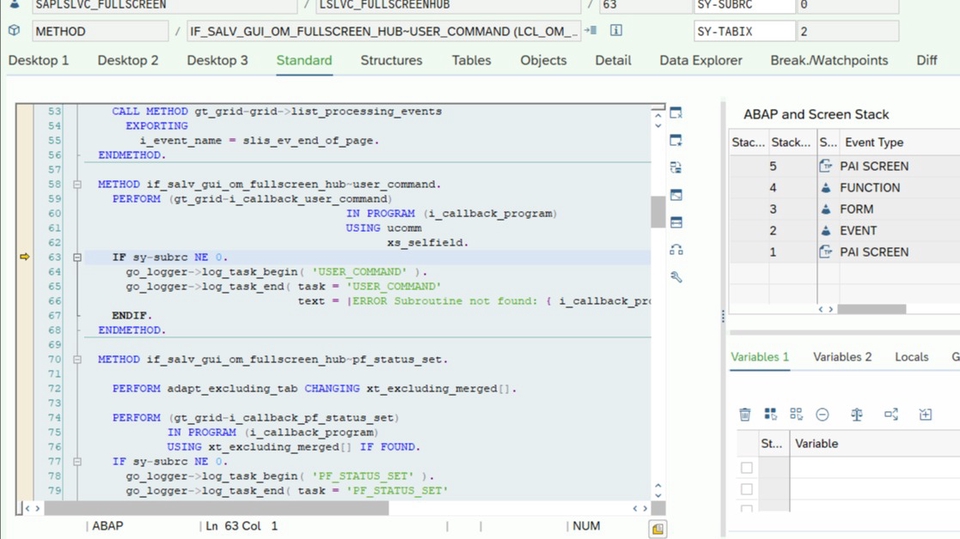This screenshot has height=539, width=960.
Task: Collapse the METHOD block at line 70
Action: pos(77,360)
